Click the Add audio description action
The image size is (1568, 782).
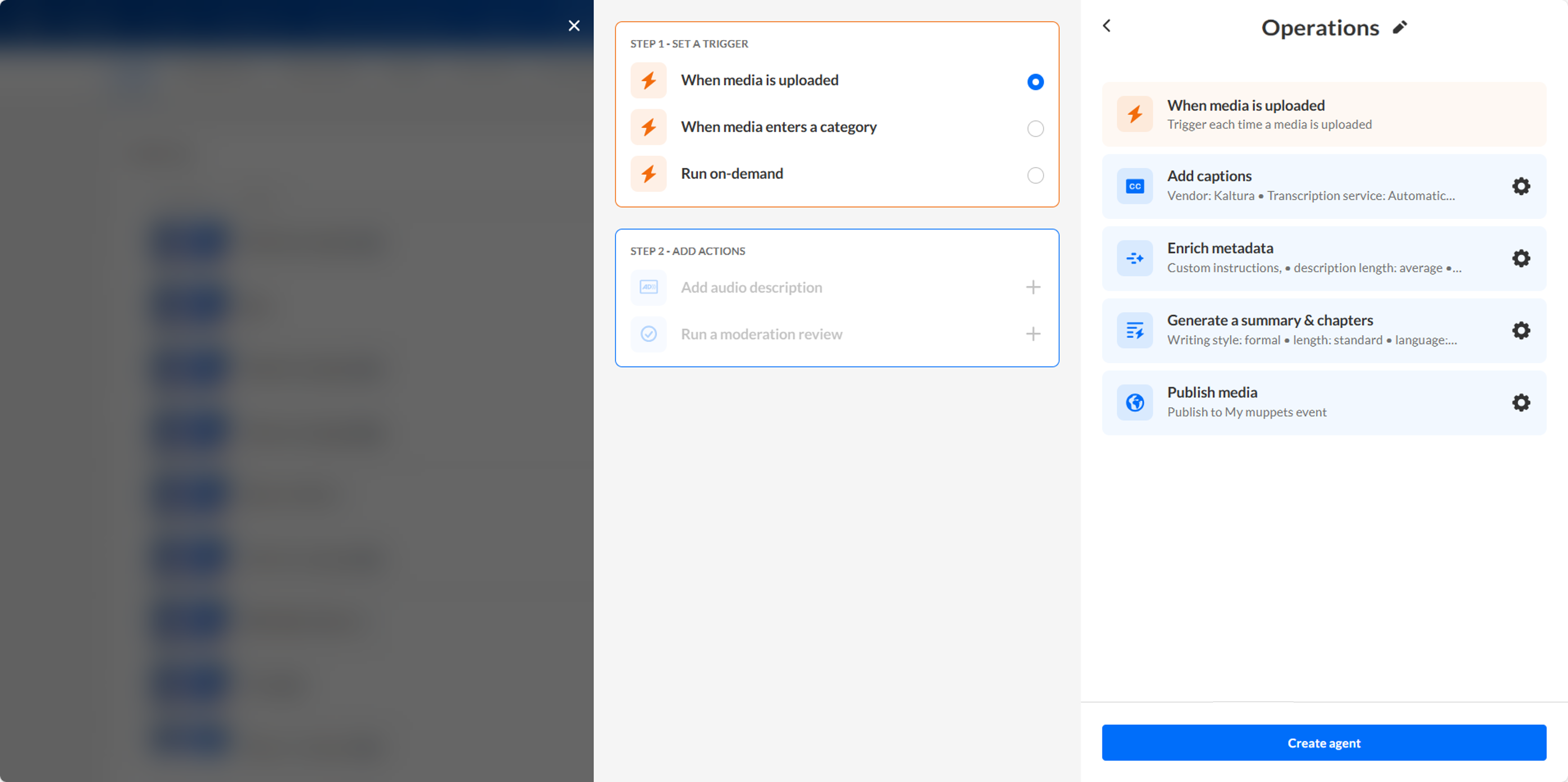(751, 287)
